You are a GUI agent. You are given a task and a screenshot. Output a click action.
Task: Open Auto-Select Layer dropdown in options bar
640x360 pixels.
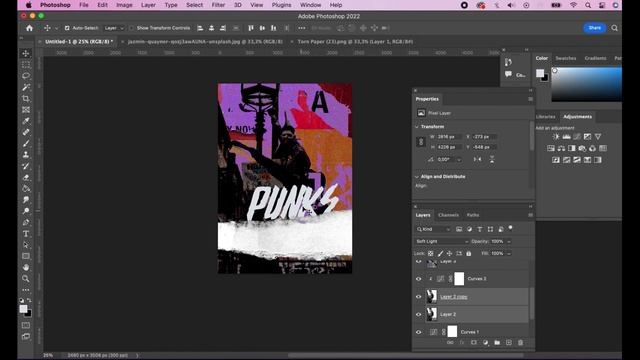pos(113,28)
